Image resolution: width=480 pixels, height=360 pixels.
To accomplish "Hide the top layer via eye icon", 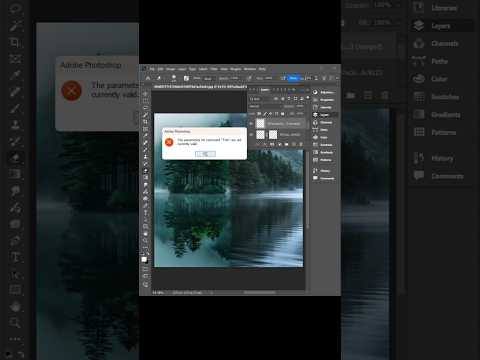I will (251, 124).
